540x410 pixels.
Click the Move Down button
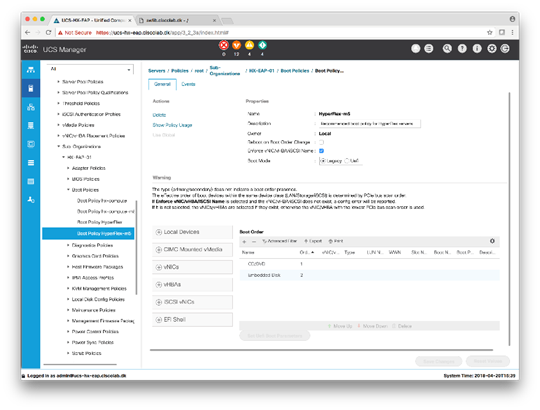(x=373, y=326)
